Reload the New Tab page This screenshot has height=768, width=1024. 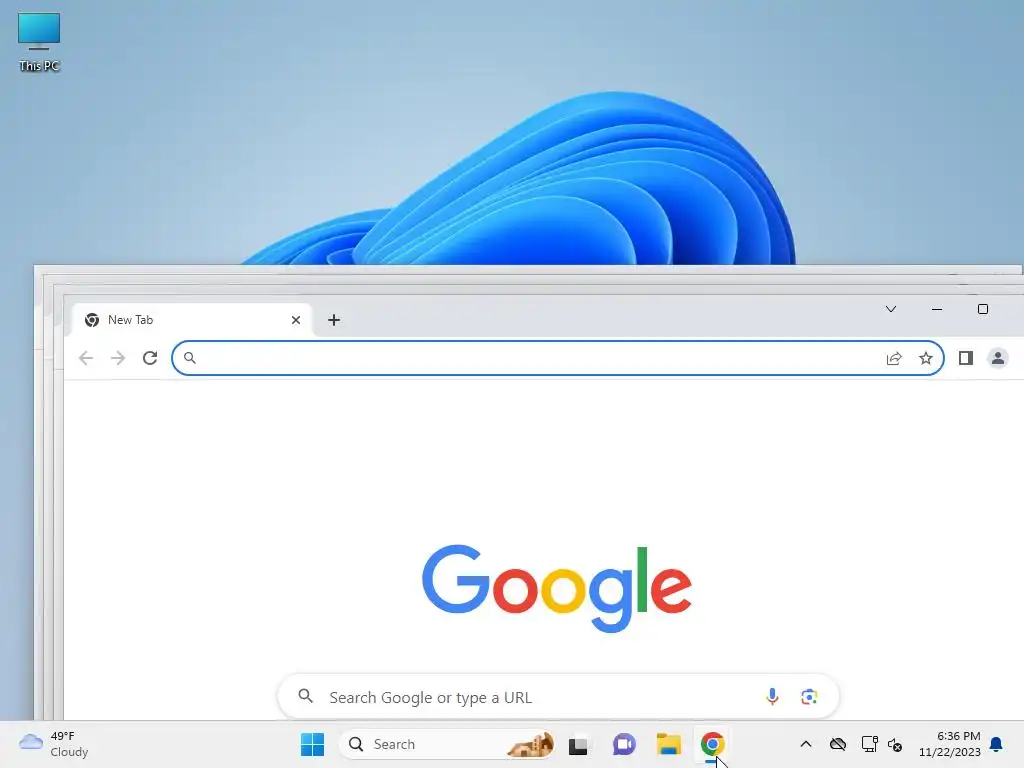tap(150, 358)
